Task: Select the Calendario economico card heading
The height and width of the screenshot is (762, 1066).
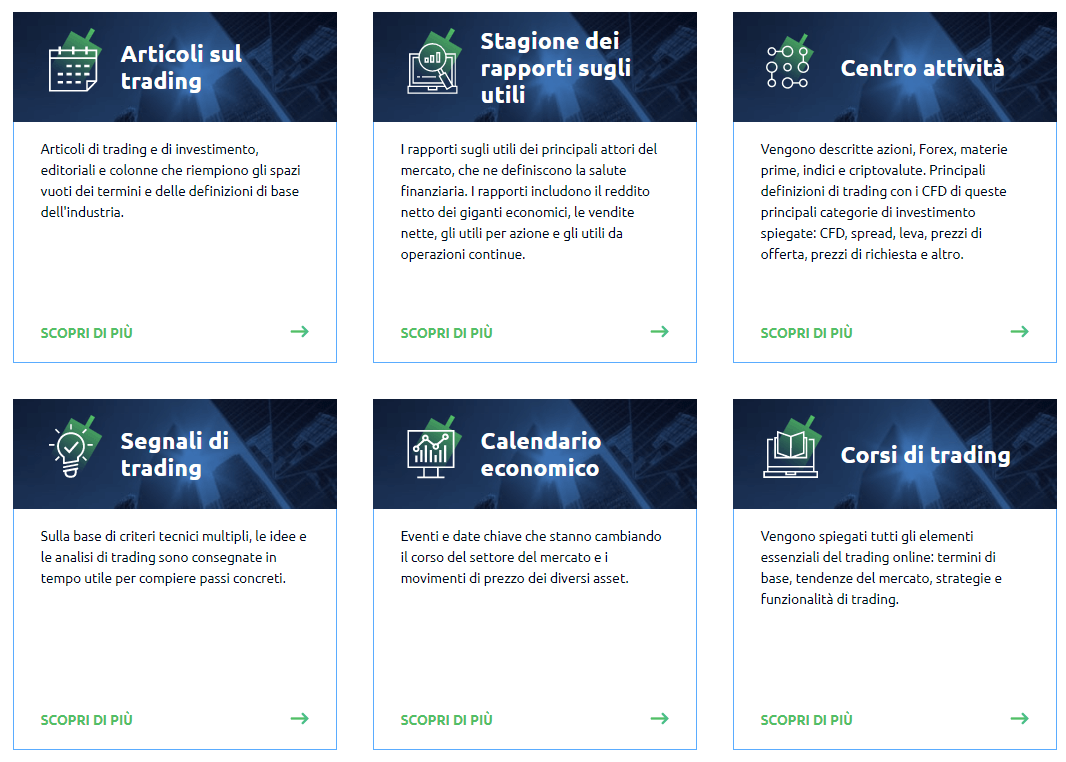Action: coord(540,454)
